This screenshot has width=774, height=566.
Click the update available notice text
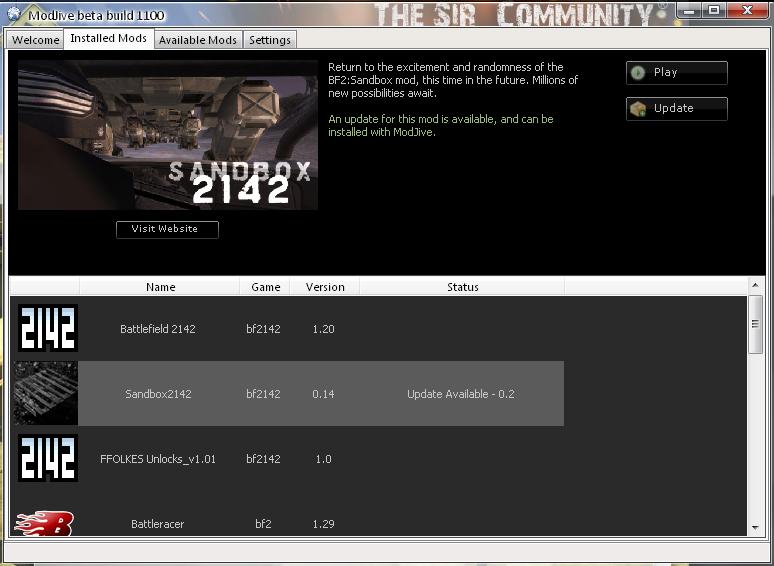pos(441,125)
